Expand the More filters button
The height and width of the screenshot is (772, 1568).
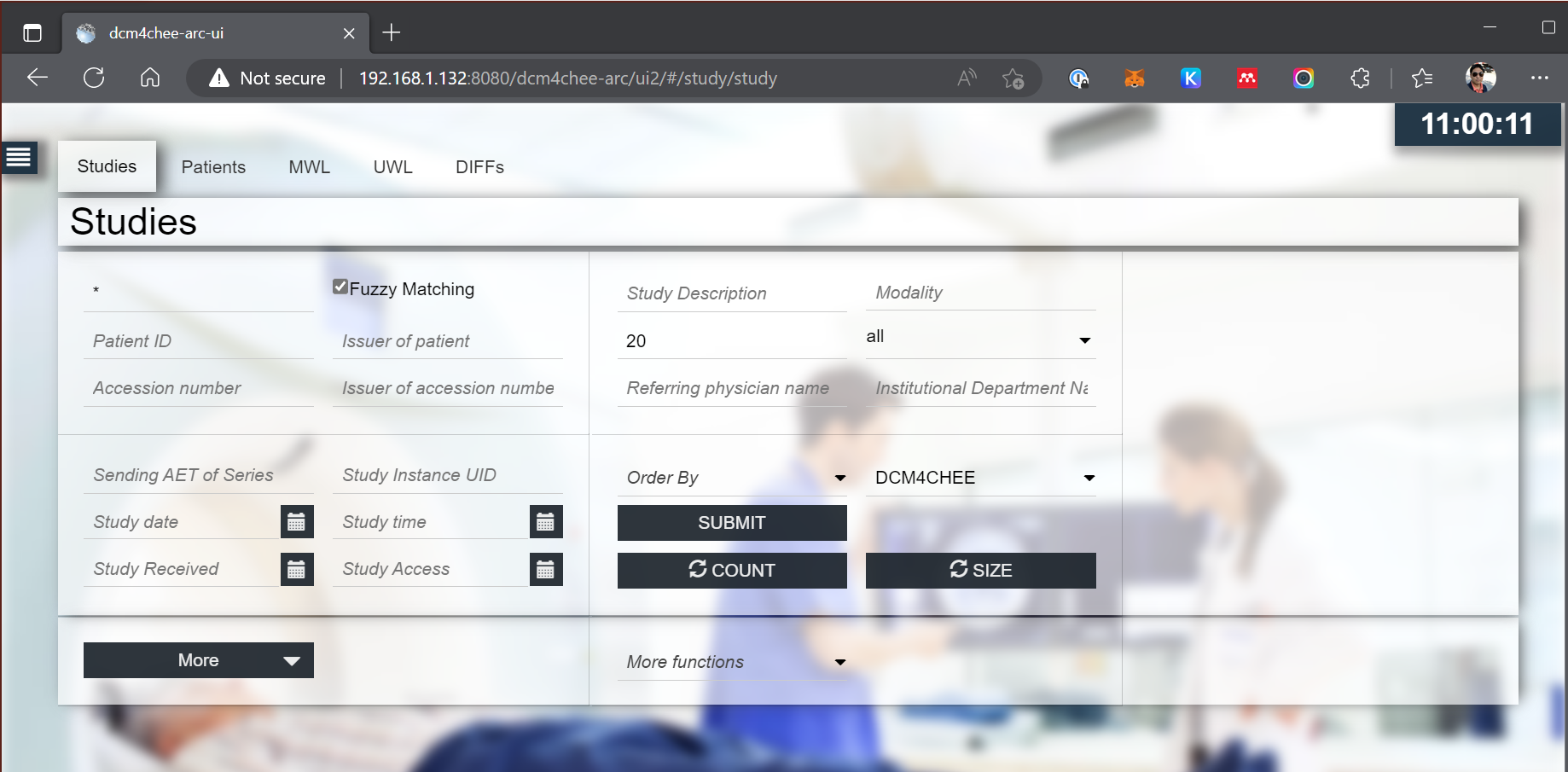click(x=198, y=660)
